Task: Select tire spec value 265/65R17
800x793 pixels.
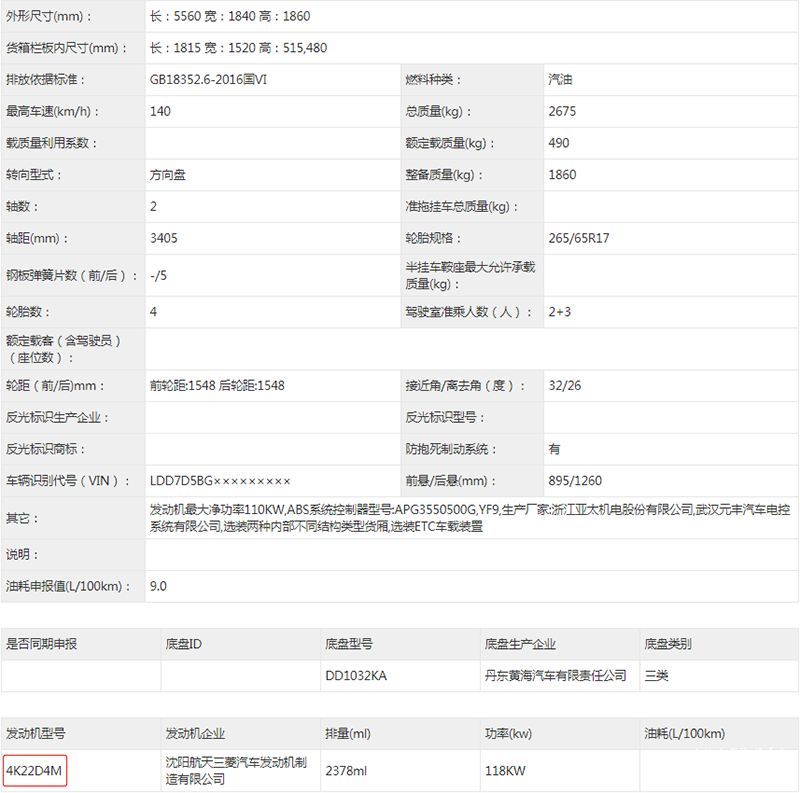Action: point(579,238)
